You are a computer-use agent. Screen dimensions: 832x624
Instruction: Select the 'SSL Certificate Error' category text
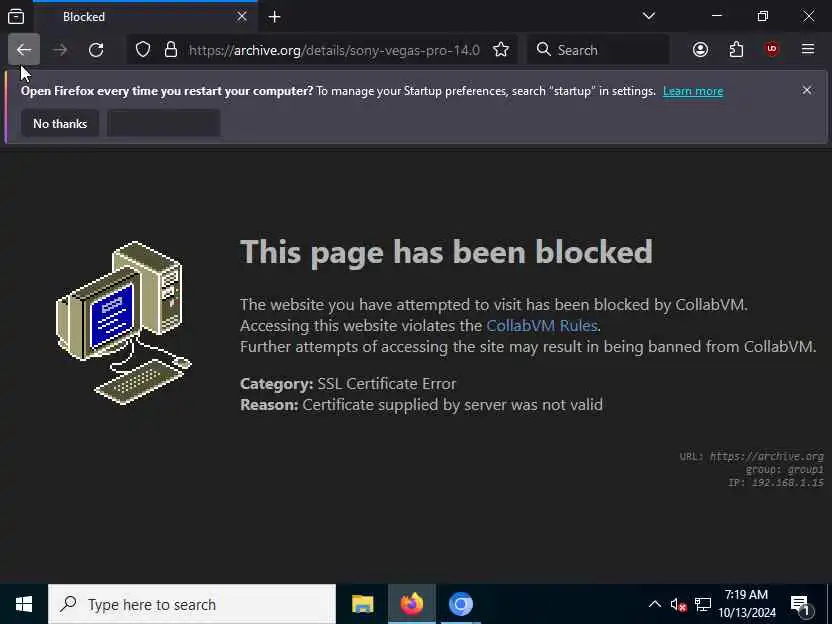coord(387,384)
